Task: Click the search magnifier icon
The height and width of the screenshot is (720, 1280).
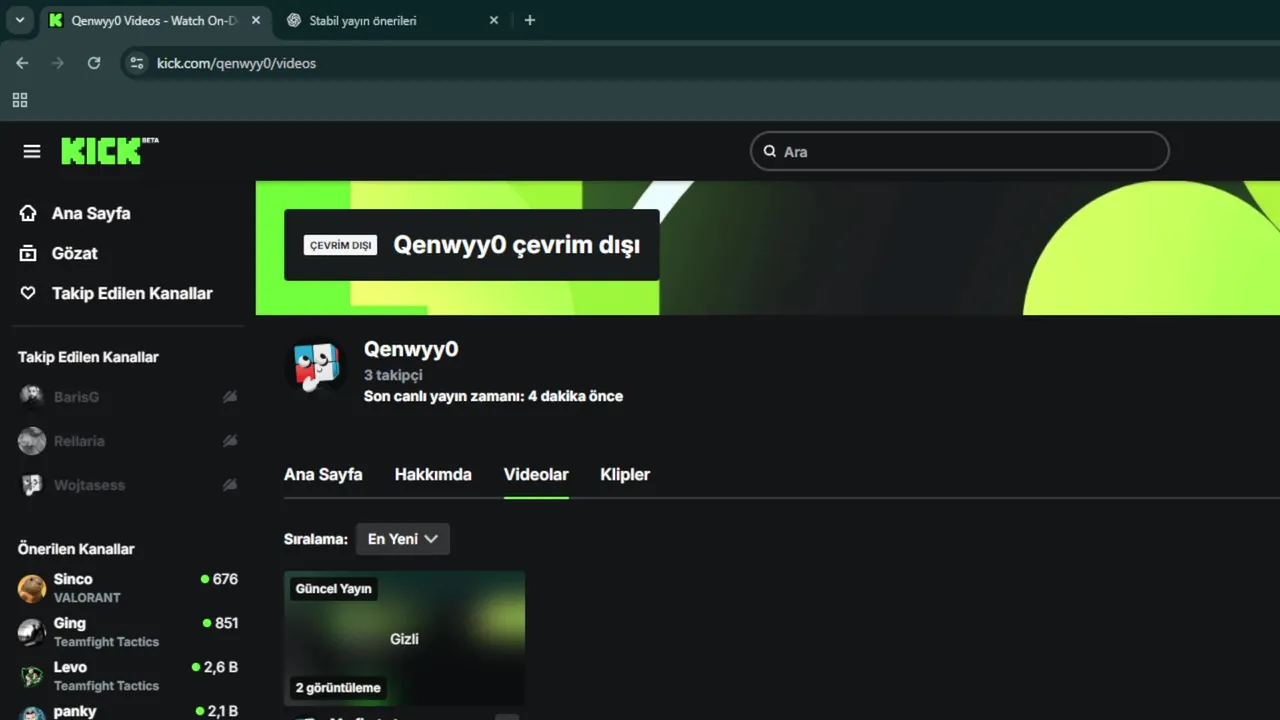Action: (770, 151)
